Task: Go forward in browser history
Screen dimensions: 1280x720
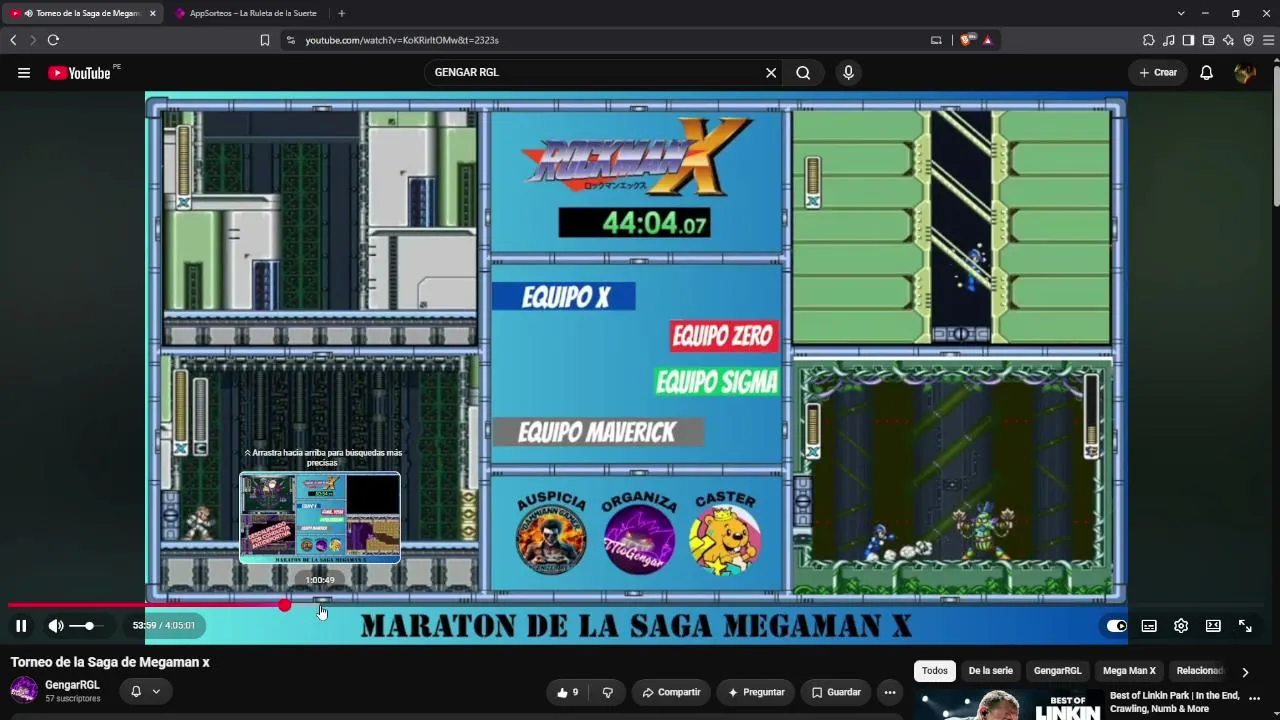Action: click(32, 40)
